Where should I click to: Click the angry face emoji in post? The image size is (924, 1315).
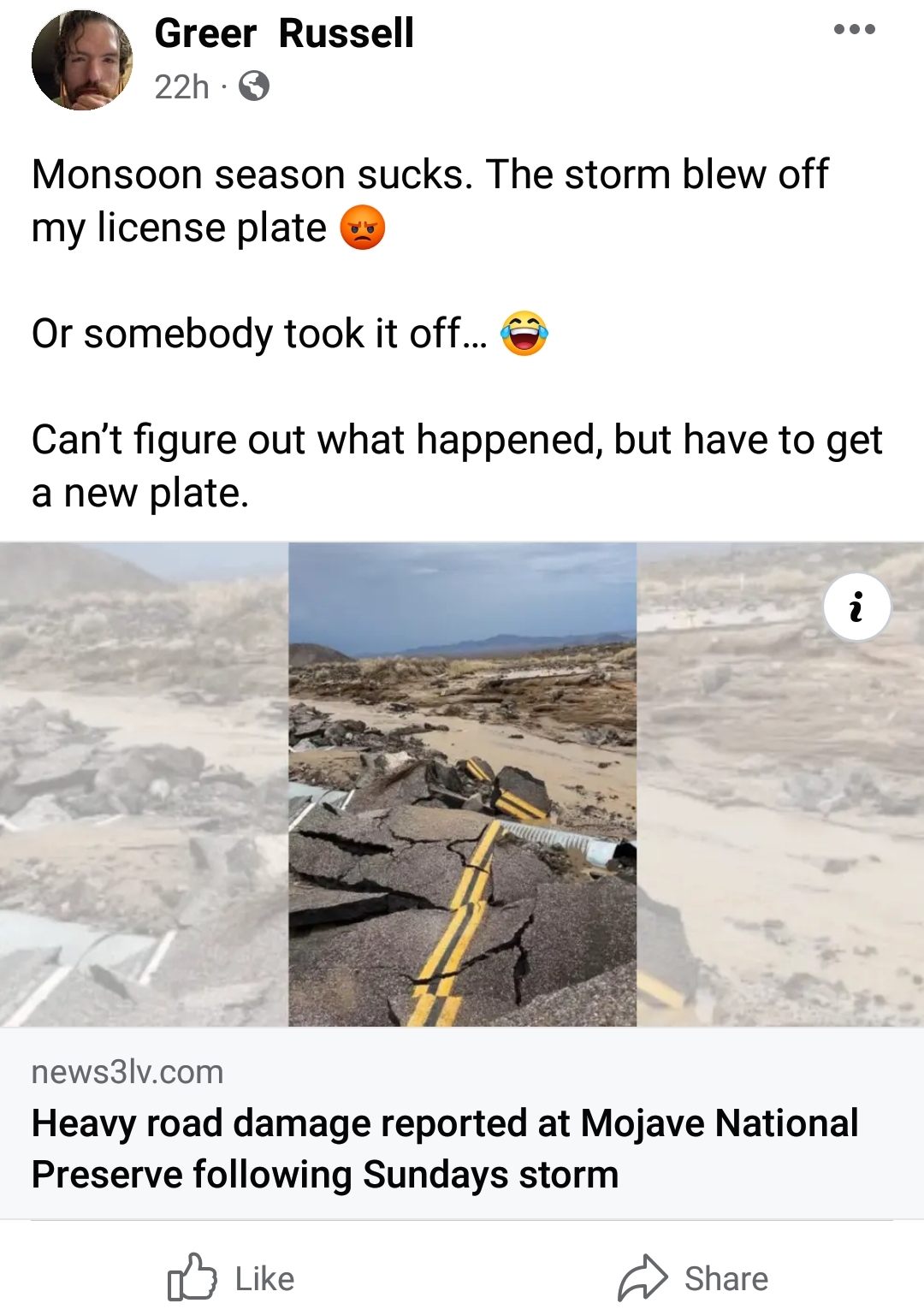[363, 228]
